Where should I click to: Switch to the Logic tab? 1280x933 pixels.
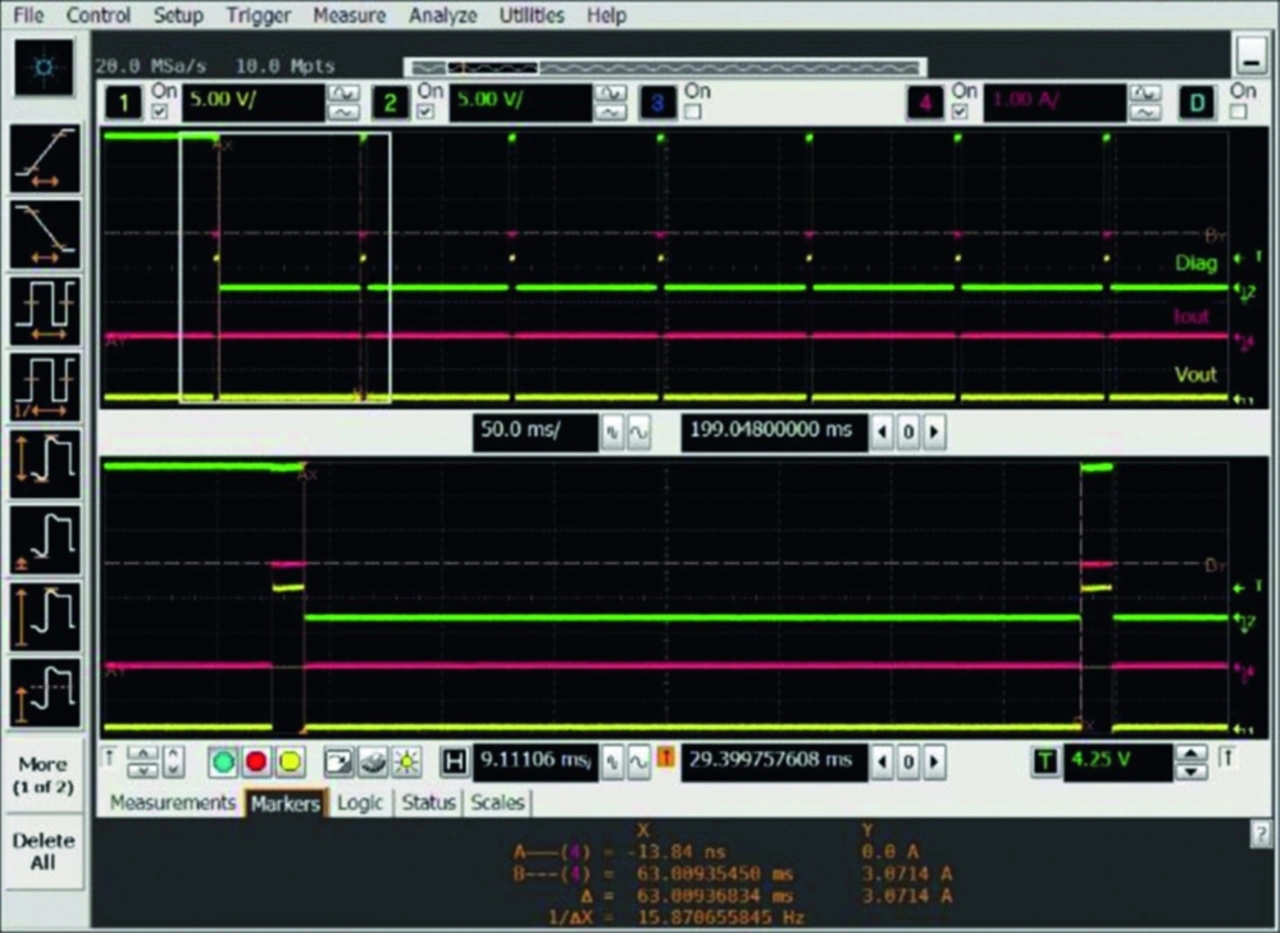(360, 802)
